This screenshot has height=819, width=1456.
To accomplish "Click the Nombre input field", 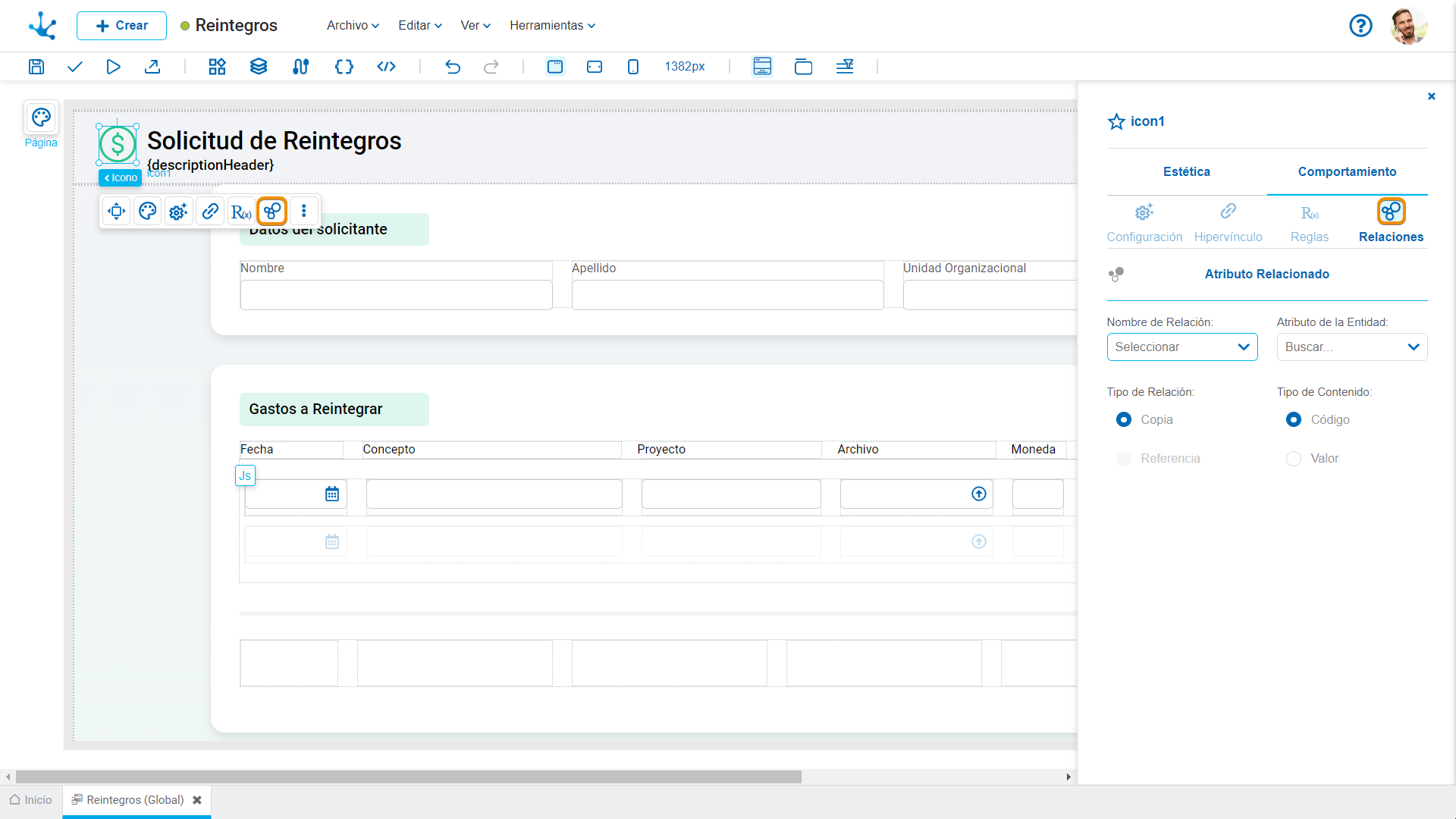I will click(x=396, y=295).
